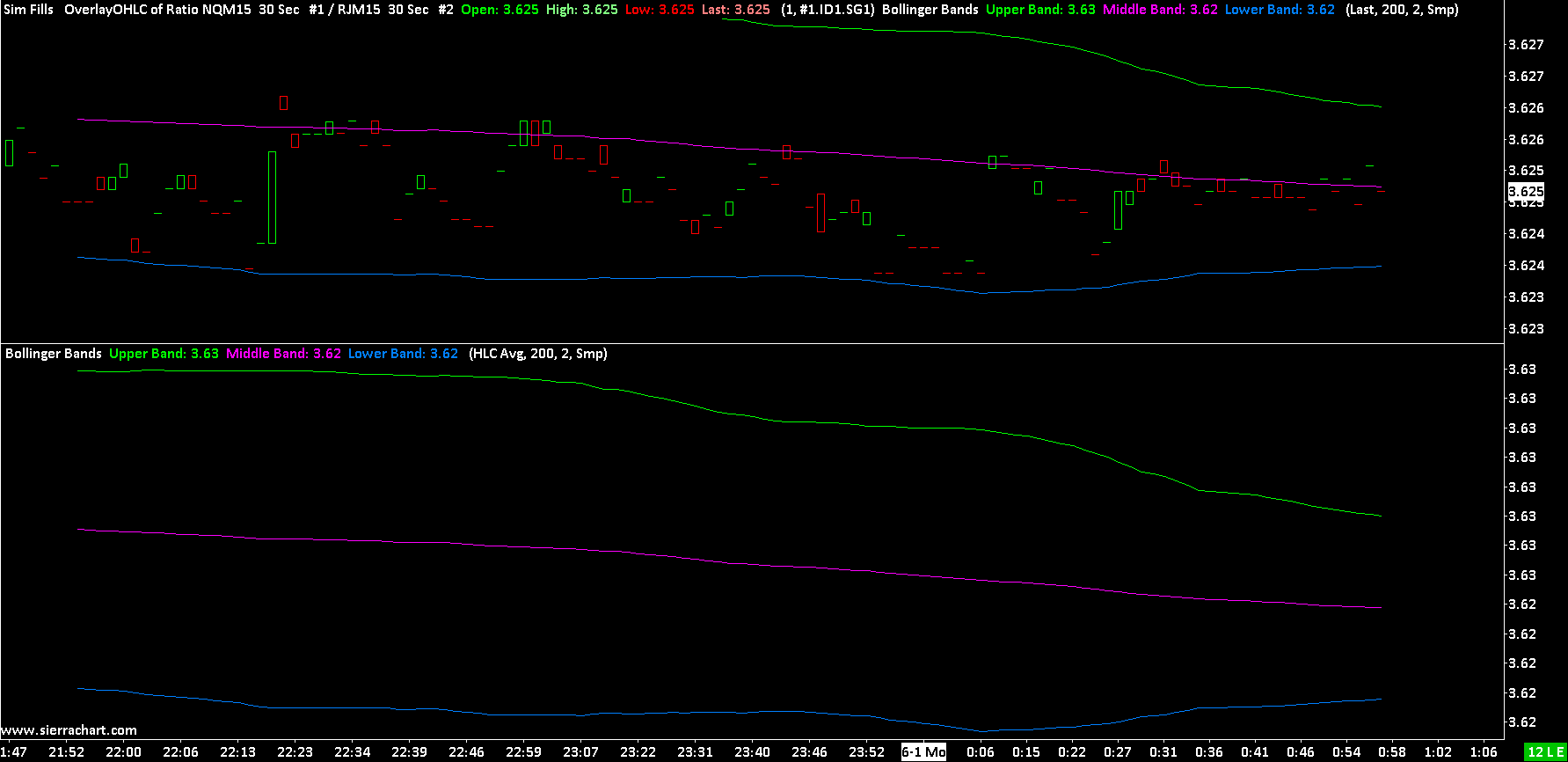Click the 0:54 time axis label
The image size is (1568, 762).
click(x=1346, y=752)
